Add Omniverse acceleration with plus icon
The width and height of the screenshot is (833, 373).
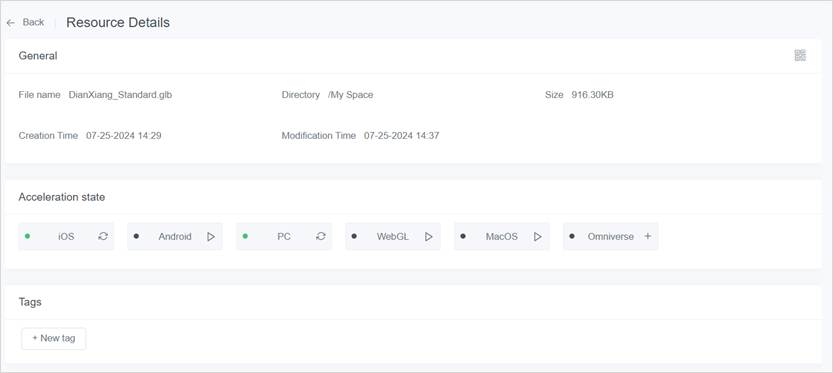coord(648,236)
